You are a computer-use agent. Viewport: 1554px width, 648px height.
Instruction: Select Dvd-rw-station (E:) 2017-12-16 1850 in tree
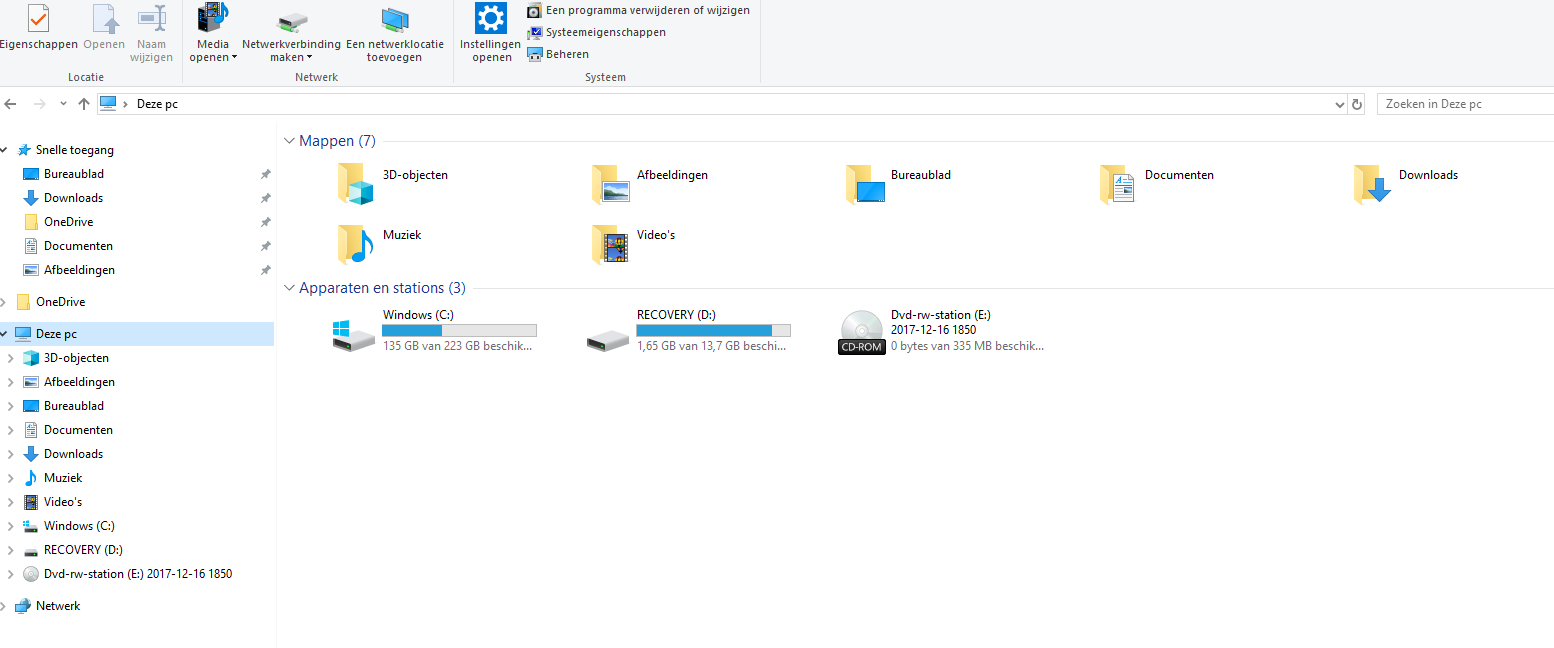click(138, 574)
